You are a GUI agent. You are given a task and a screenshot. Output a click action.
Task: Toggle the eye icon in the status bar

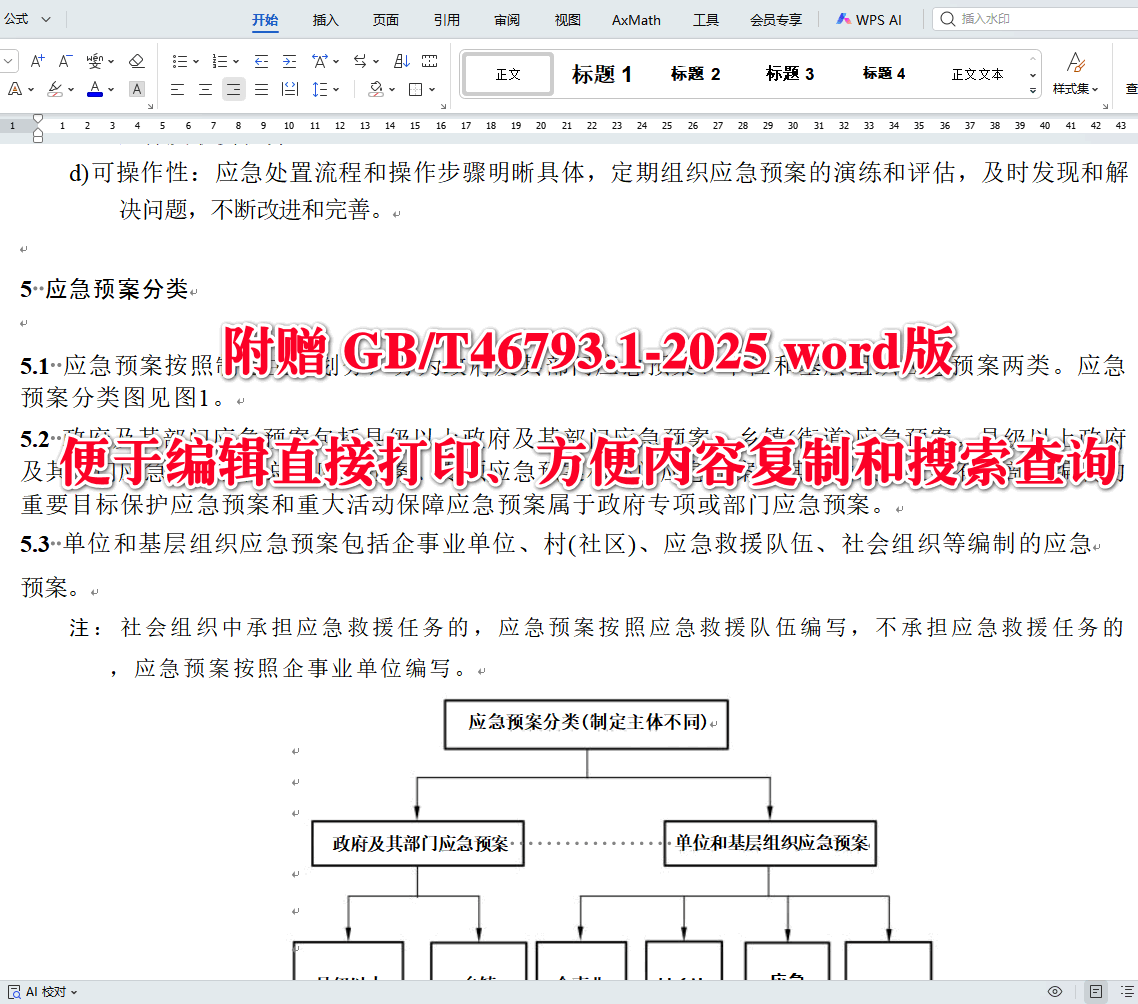tap(1053, 993)
